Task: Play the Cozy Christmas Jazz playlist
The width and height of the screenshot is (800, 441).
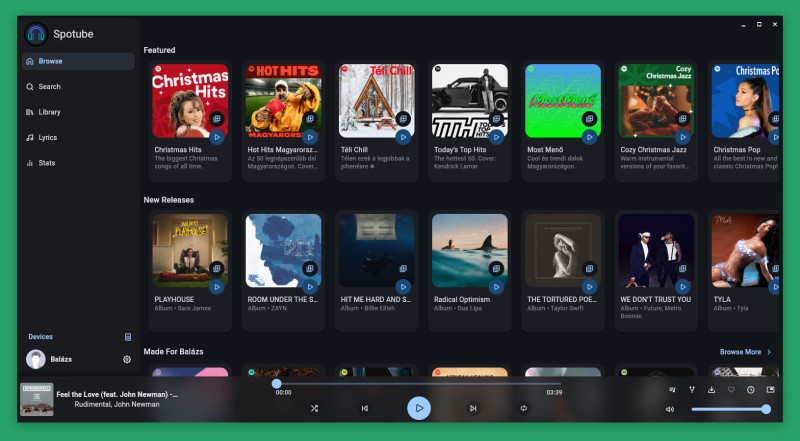Action: tap(683, 137)
